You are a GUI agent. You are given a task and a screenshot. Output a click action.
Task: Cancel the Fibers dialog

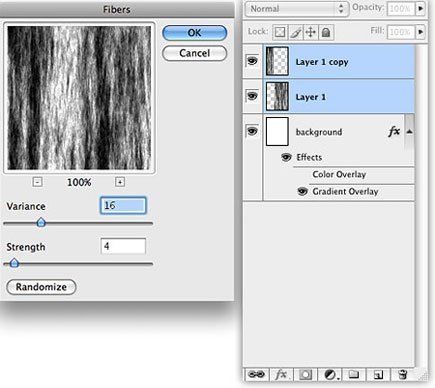coord(195,53)
